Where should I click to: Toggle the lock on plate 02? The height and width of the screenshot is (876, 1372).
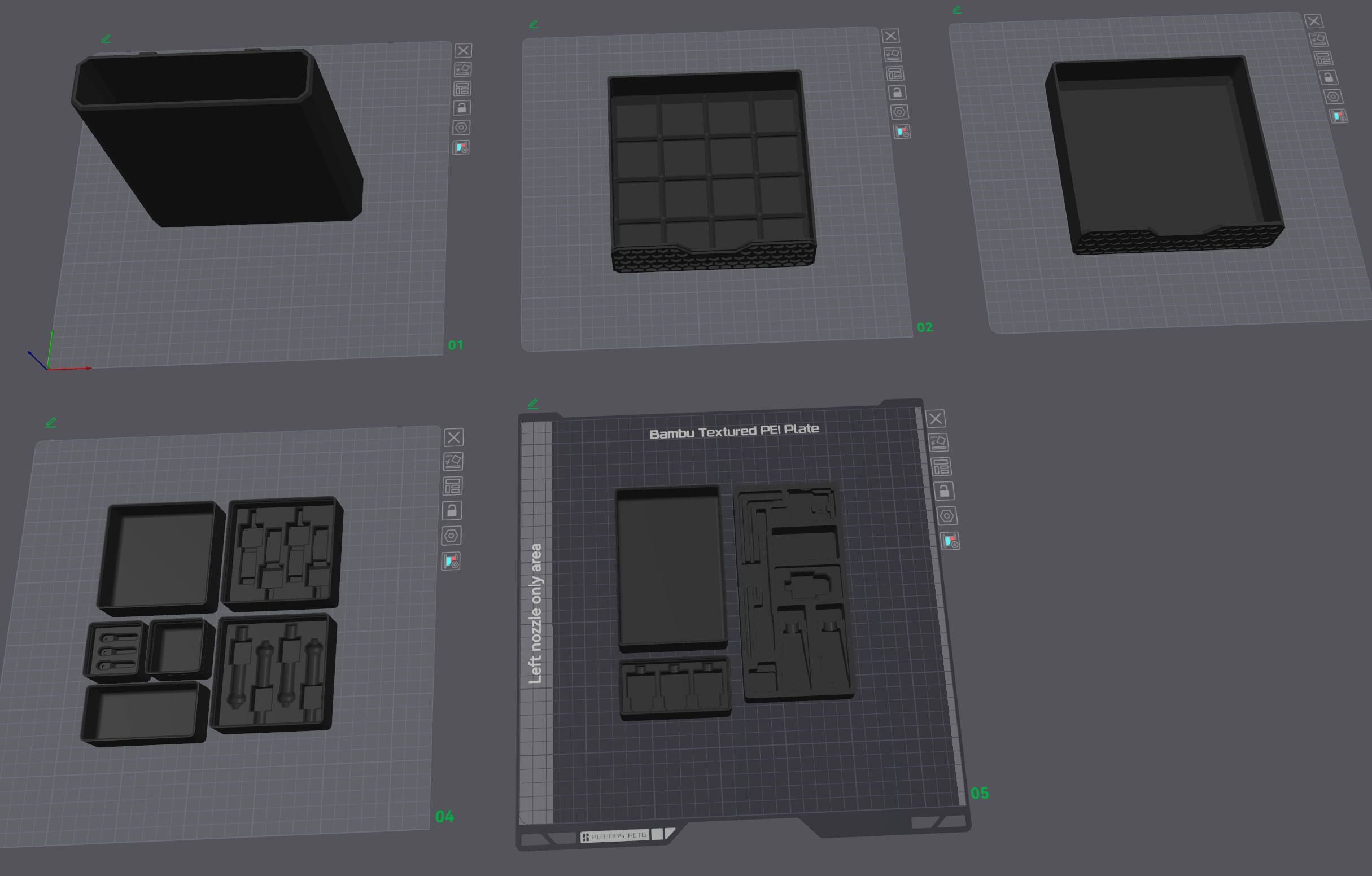[897, 93]
